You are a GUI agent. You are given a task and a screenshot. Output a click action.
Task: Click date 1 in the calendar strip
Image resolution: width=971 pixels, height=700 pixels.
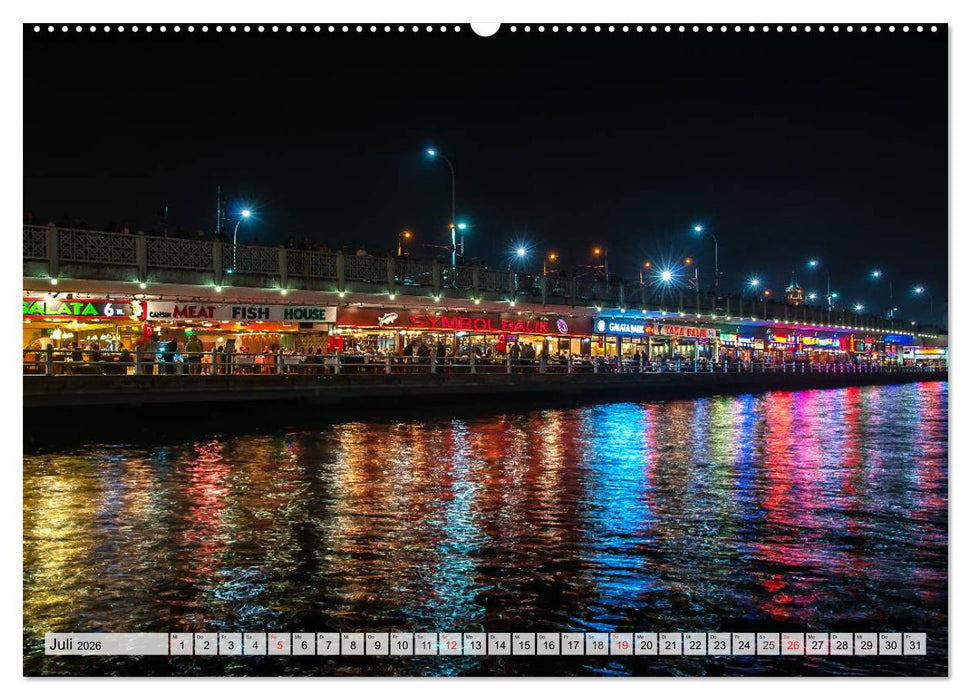point(180,644)
